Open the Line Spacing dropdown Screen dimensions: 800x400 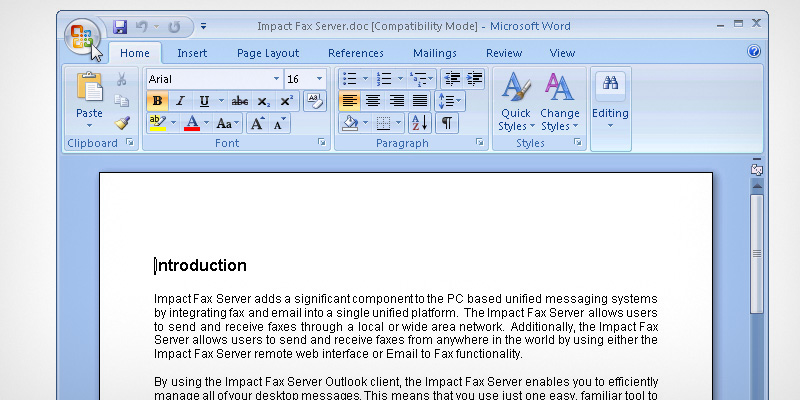(449, 101)
